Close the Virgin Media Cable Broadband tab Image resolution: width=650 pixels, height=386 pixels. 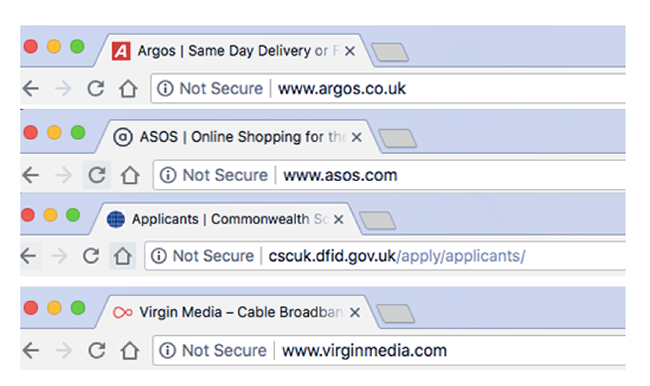click(354, 312)
